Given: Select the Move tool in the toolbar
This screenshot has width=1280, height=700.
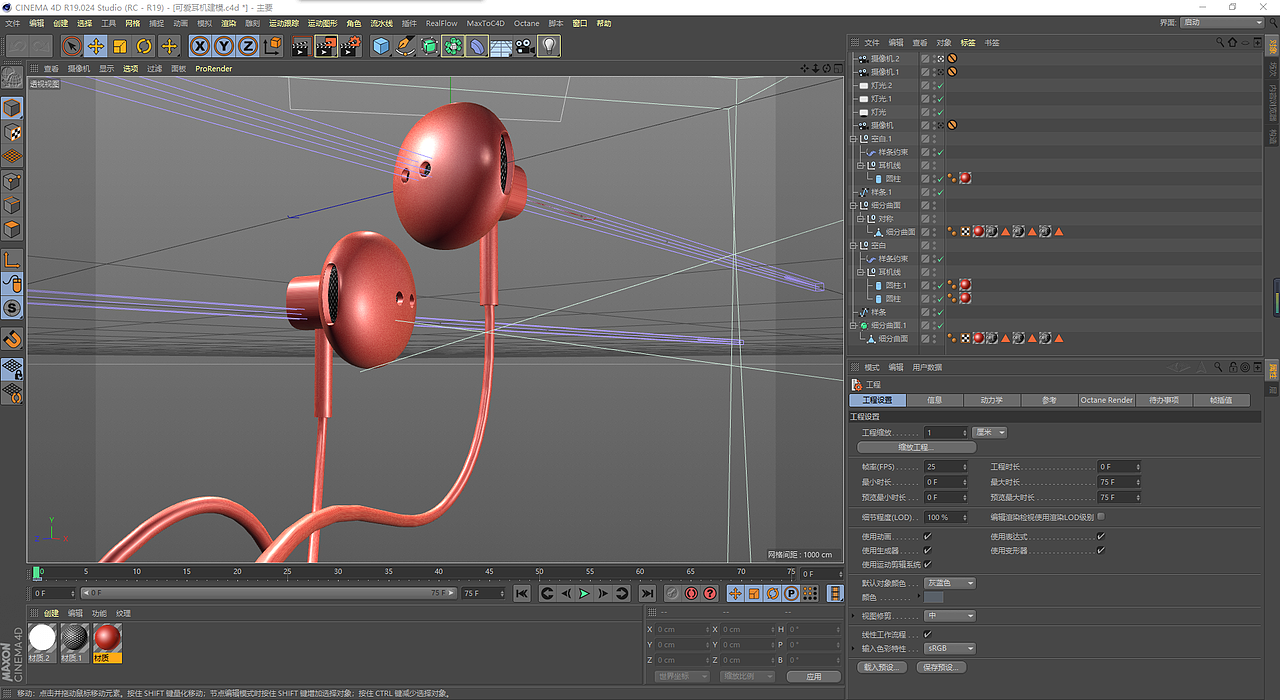Looking at the screenshot, I should tap(96, 46).
